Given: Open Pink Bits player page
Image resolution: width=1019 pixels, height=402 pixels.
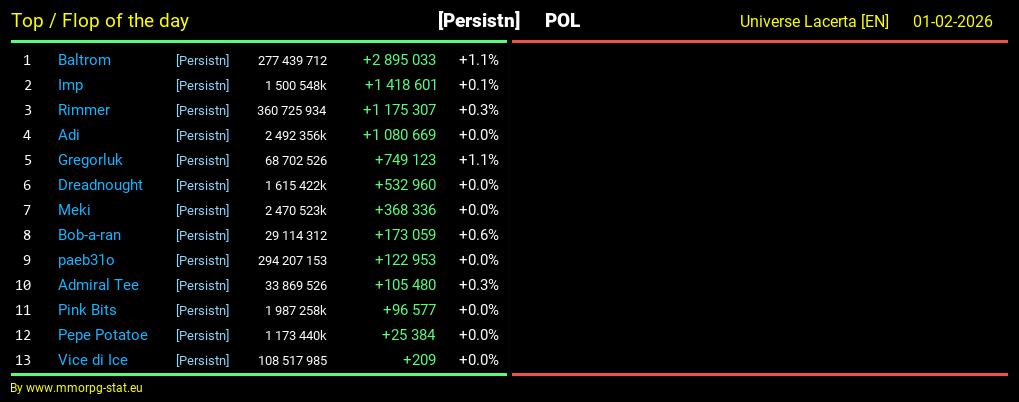Looking at the screenshot, I should pos(87,310).
